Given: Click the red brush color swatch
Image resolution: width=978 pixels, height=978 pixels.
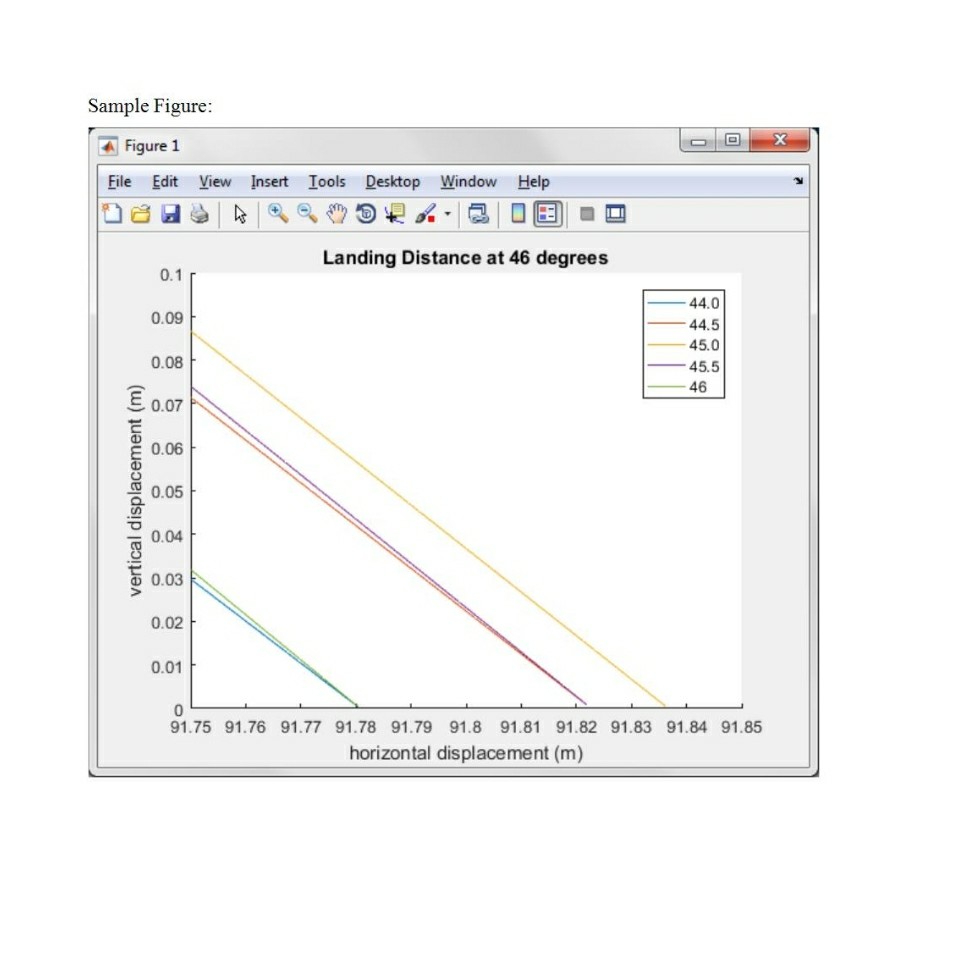Looking at the screenshot, I should coord(432,220).
